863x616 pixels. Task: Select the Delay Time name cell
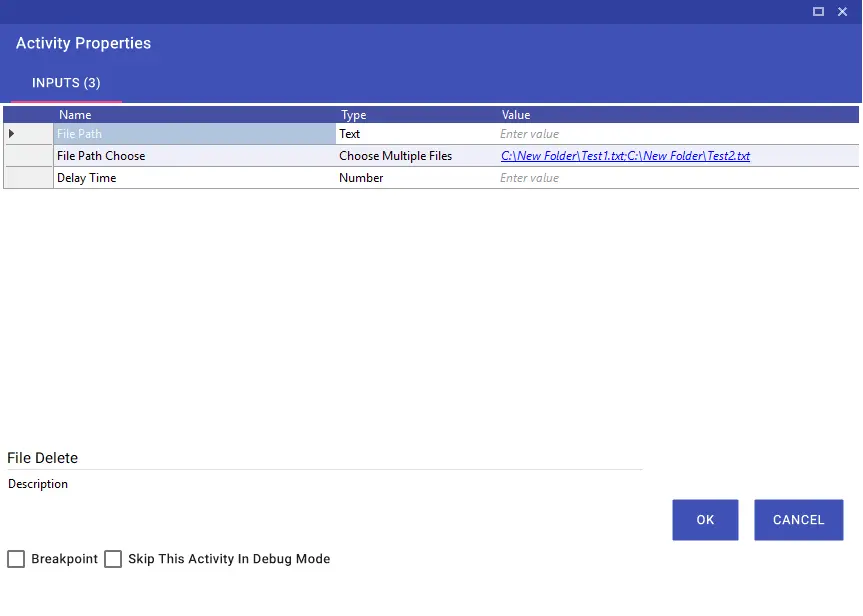[x=195, y=178]
